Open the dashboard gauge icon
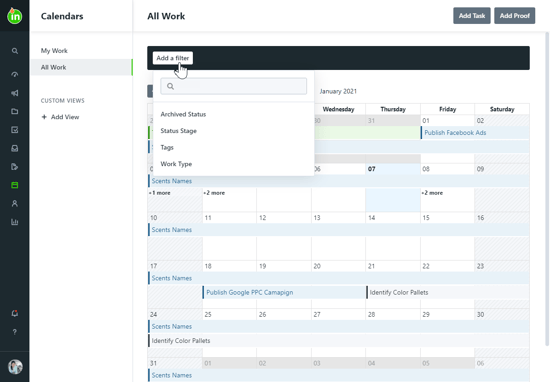The width and height of the screenshot is (550, 382). (15, 74)
